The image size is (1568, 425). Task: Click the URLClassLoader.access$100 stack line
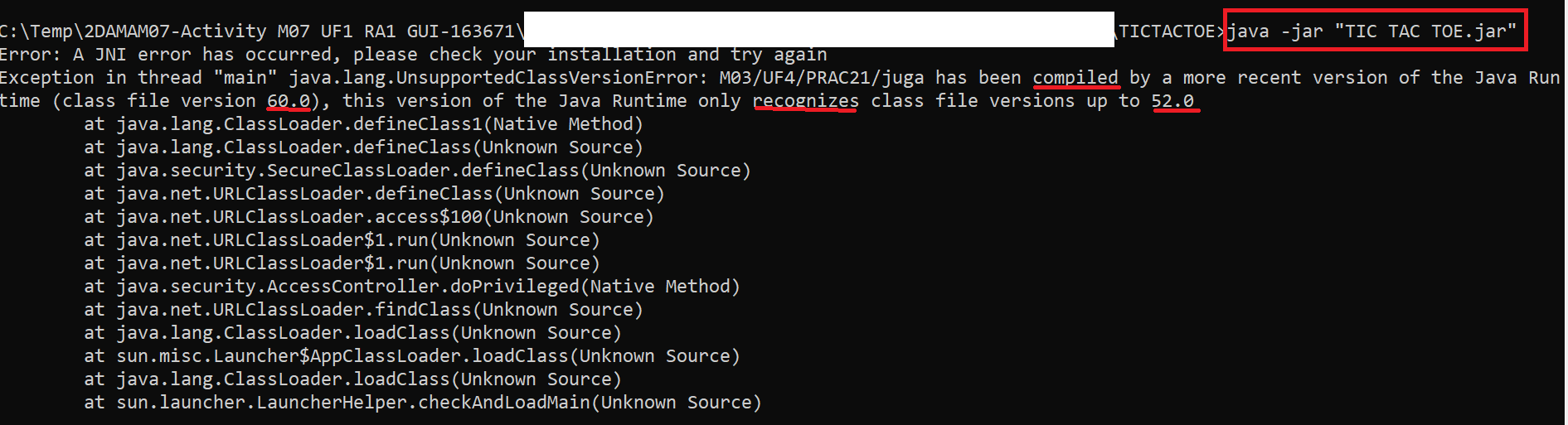369,217
